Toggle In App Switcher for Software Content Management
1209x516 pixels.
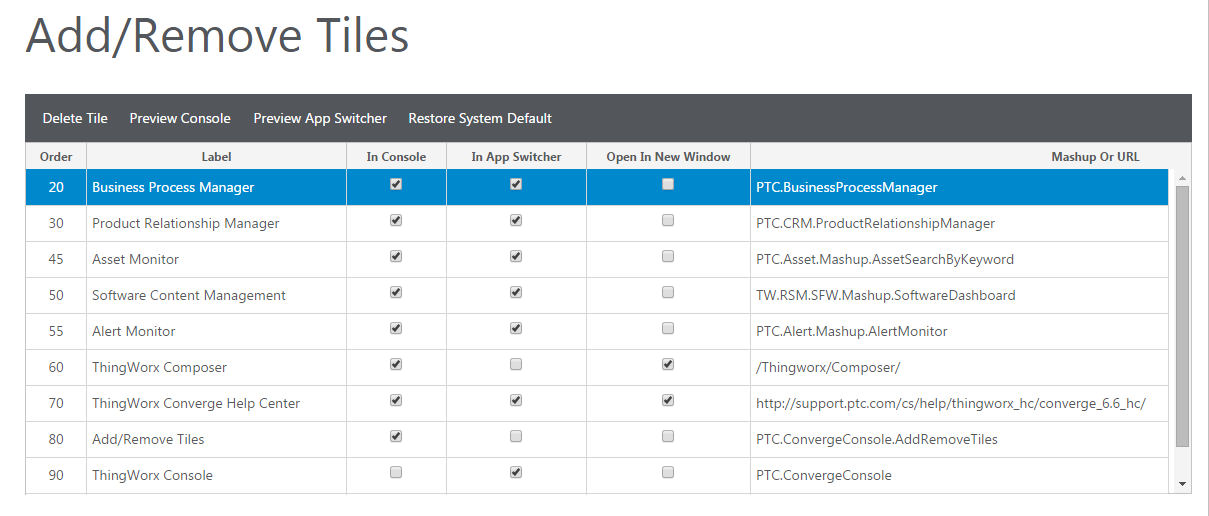(516, 292)
